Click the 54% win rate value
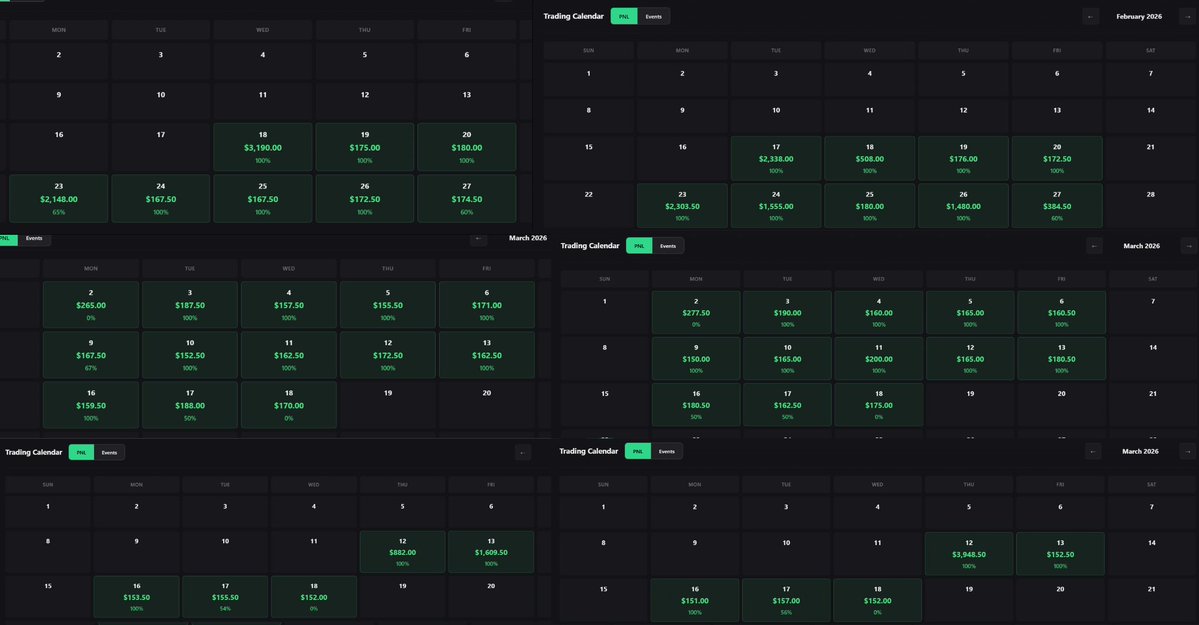This screenshot has height=625, width=1199. click(x=225, y=609)
